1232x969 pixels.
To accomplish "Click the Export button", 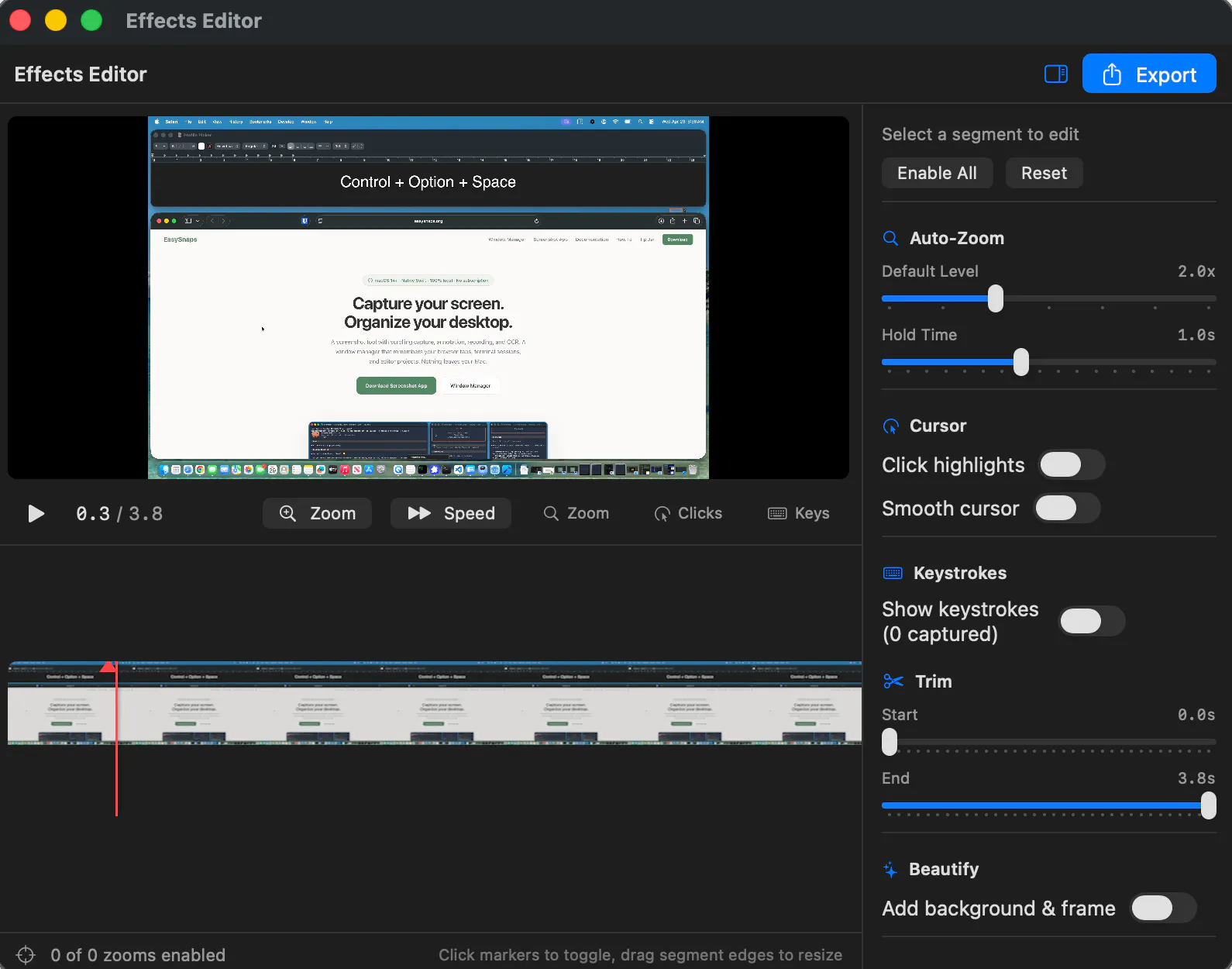I will click(x=1149, y=74).
